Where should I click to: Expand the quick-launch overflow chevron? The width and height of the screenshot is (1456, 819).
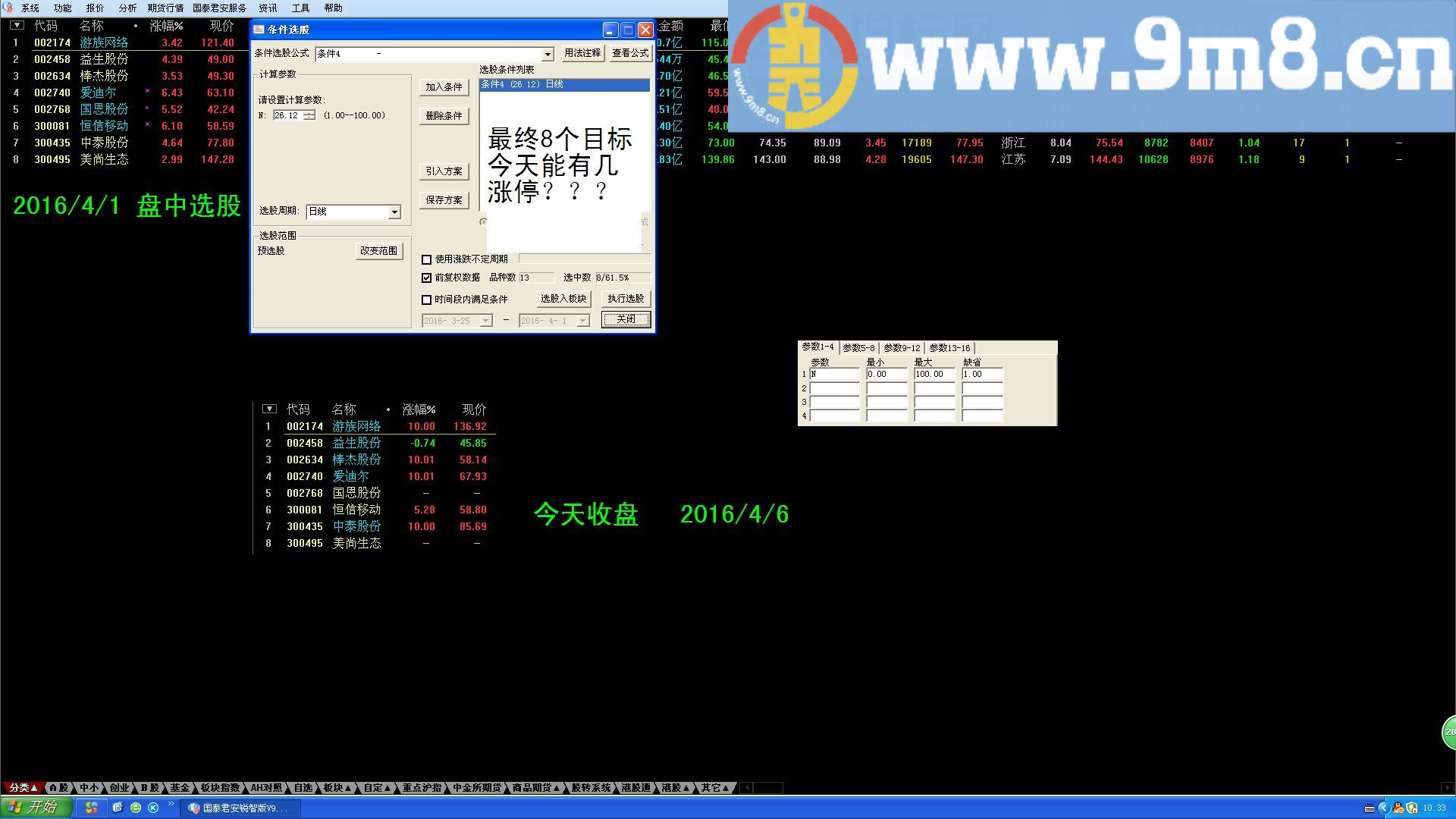tap(171, 805)
